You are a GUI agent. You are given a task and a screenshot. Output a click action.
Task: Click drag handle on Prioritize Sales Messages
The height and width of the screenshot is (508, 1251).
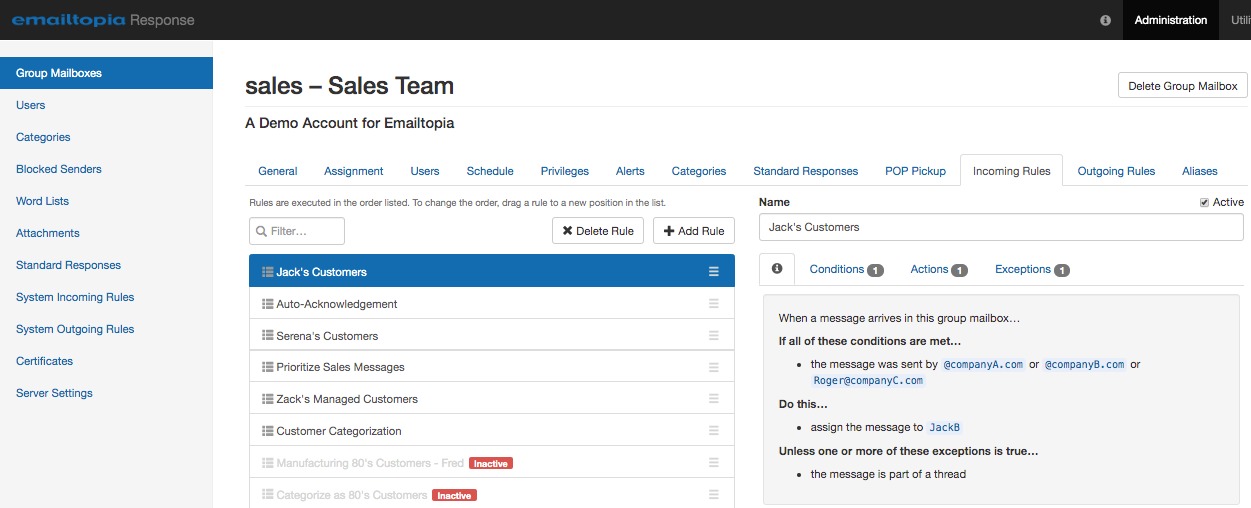714,367
